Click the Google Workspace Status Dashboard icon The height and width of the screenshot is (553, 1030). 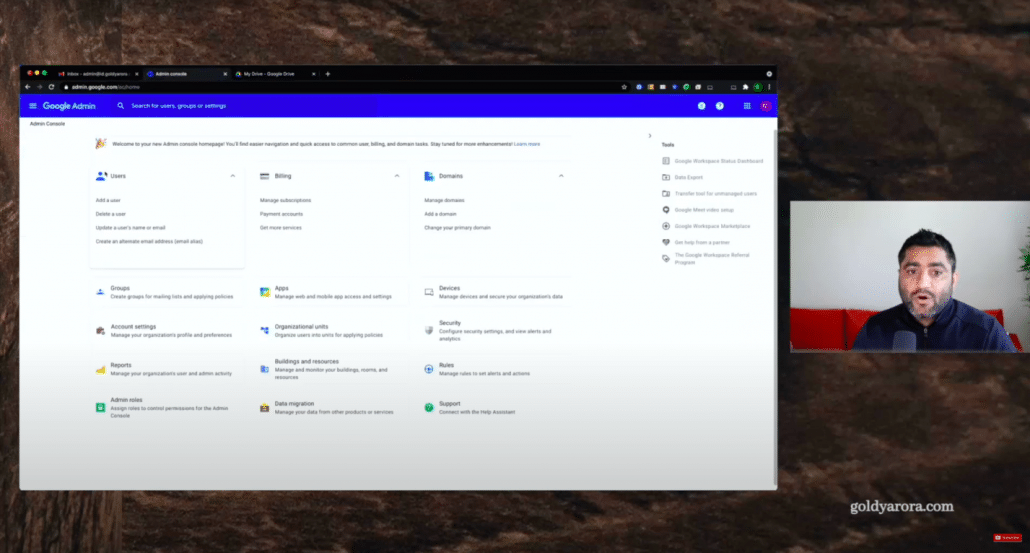[666, 161]
